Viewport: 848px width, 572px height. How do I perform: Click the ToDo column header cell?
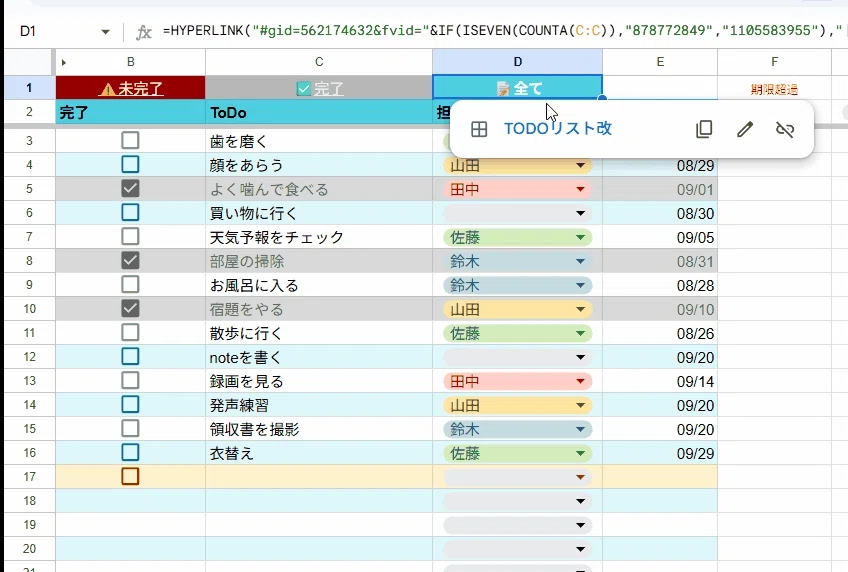[x=319, y=112]
